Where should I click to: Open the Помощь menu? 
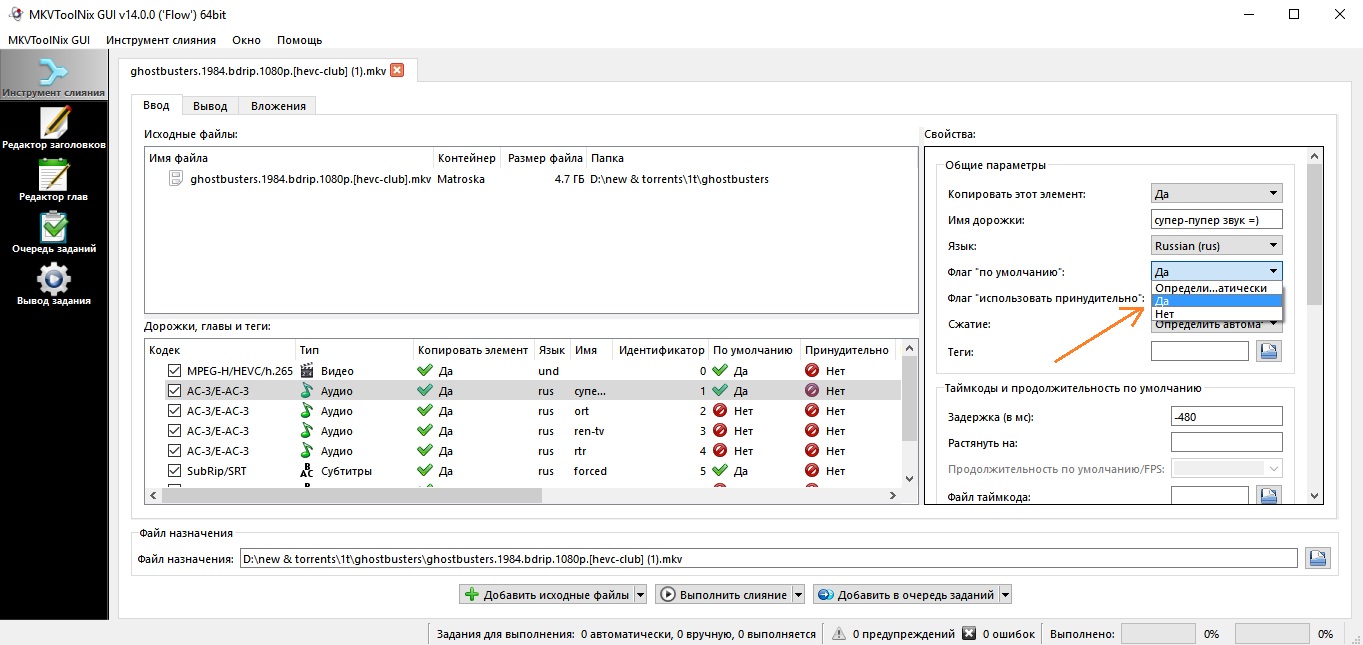299,40
